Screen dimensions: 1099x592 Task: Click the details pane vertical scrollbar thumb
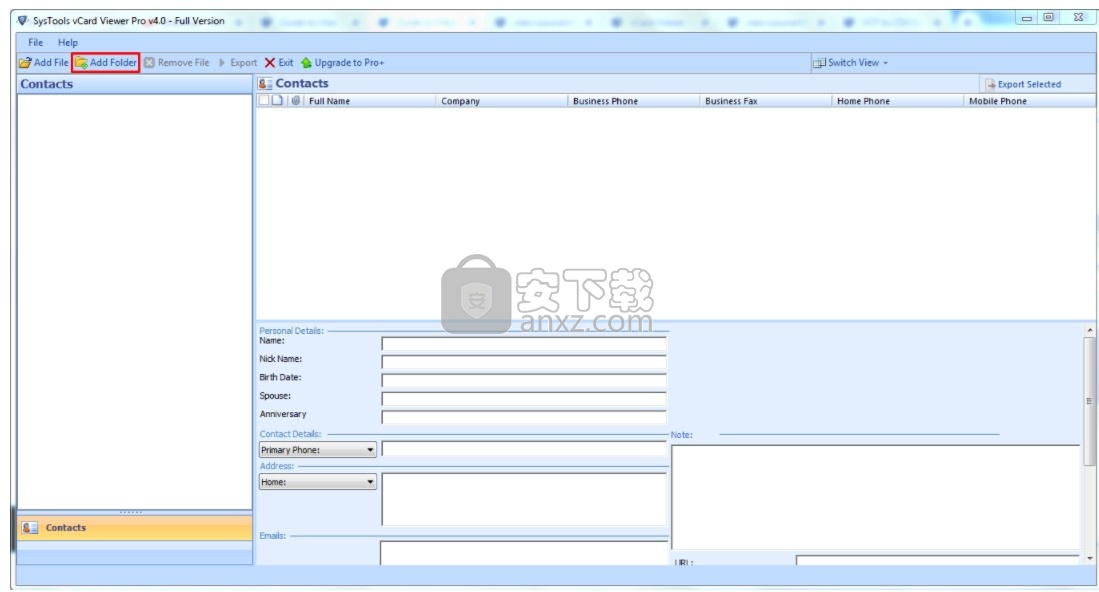tap(1089, 401)
